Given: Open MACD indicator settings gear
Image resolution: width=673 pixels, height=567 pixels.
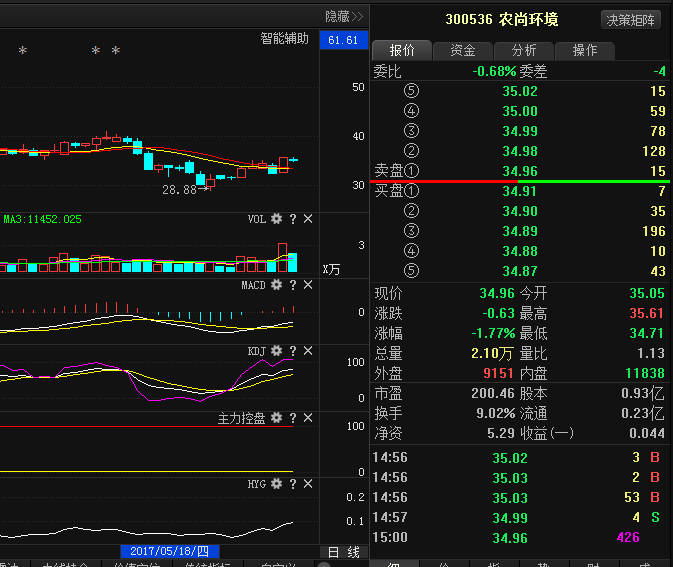Looking at the screenshot, I should pos(277,285).
